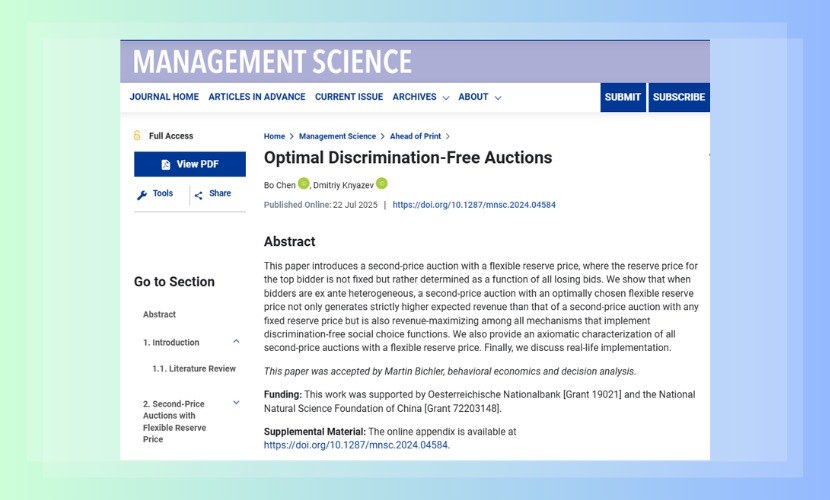Open the Archives dropdown menu
The height and width of the screenshot is (500, 830).
[x=420, y=97]
